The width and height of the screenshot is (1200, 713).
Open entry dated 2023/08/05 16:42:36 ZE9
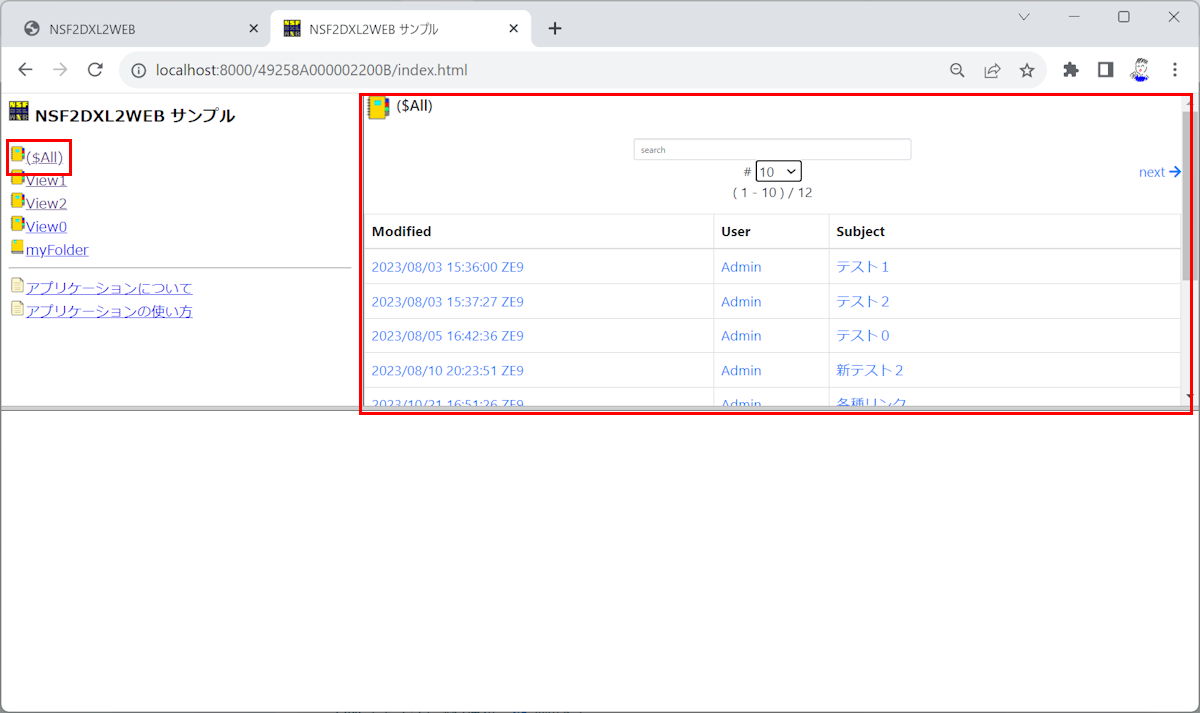tap(447, 336)
